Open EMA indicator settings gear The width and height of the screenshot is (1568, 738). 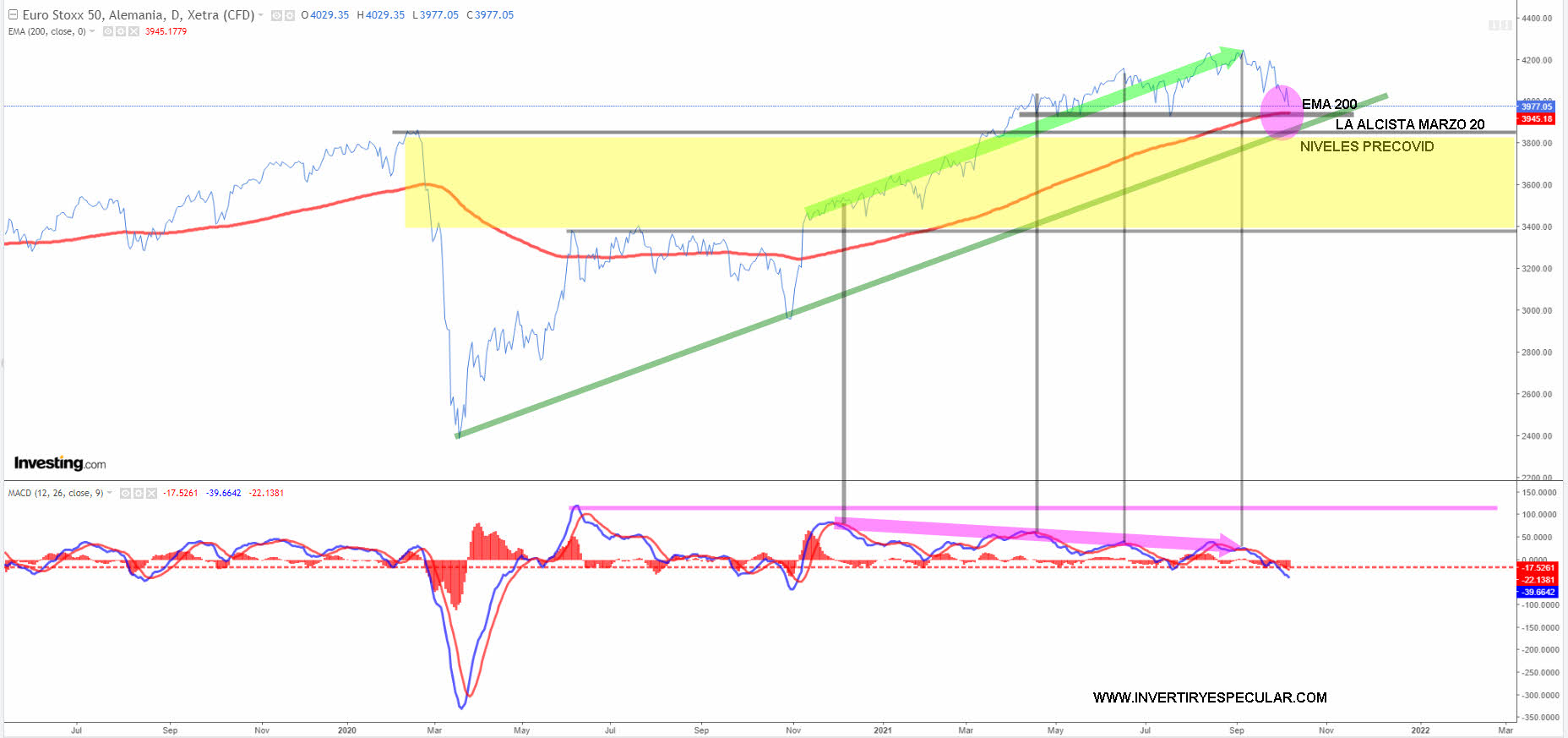pyautogui.click(x=121, y=31)
